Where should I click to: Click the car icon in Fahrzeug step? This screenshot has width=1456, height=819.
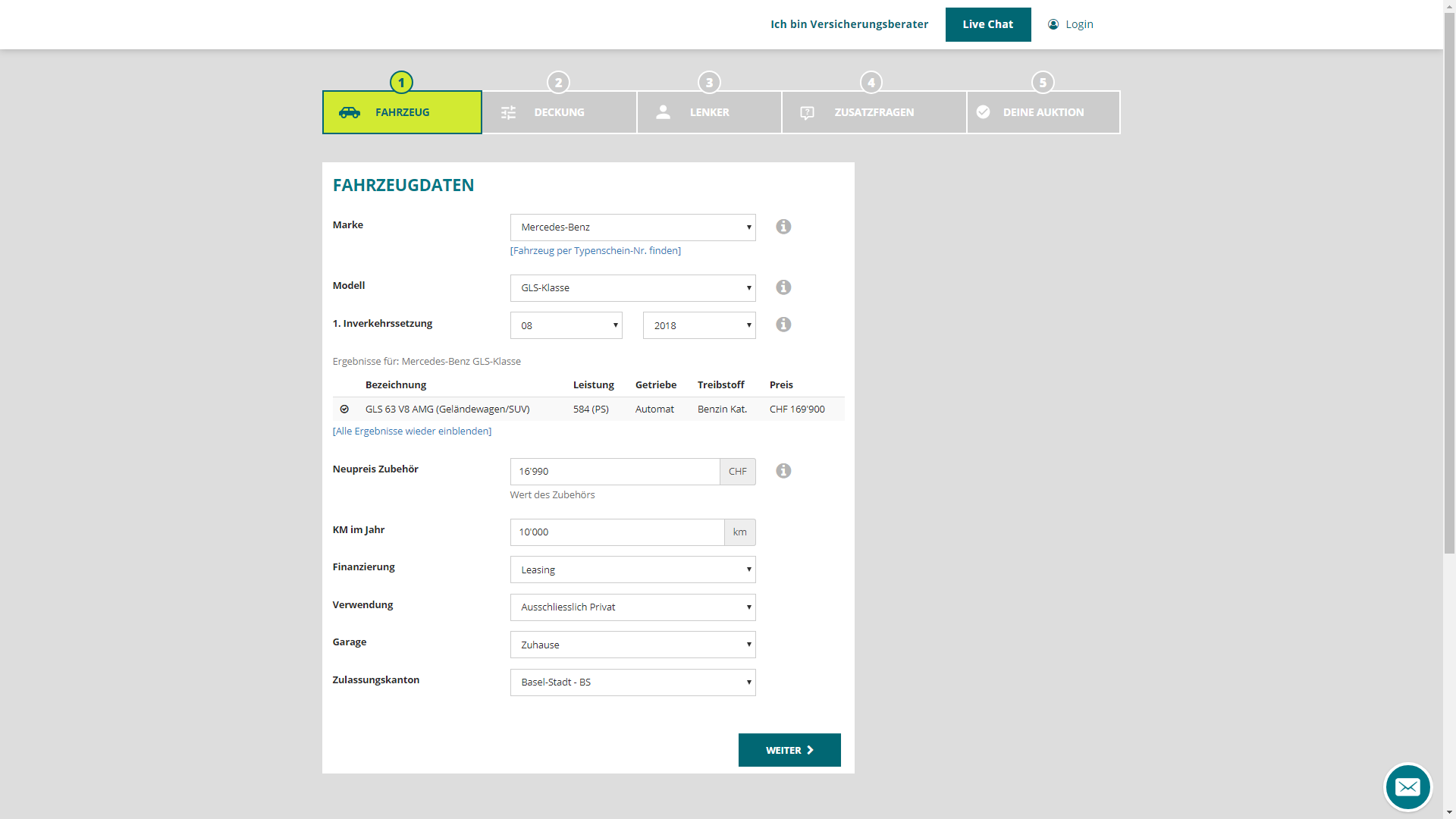(x=350, y=112)
